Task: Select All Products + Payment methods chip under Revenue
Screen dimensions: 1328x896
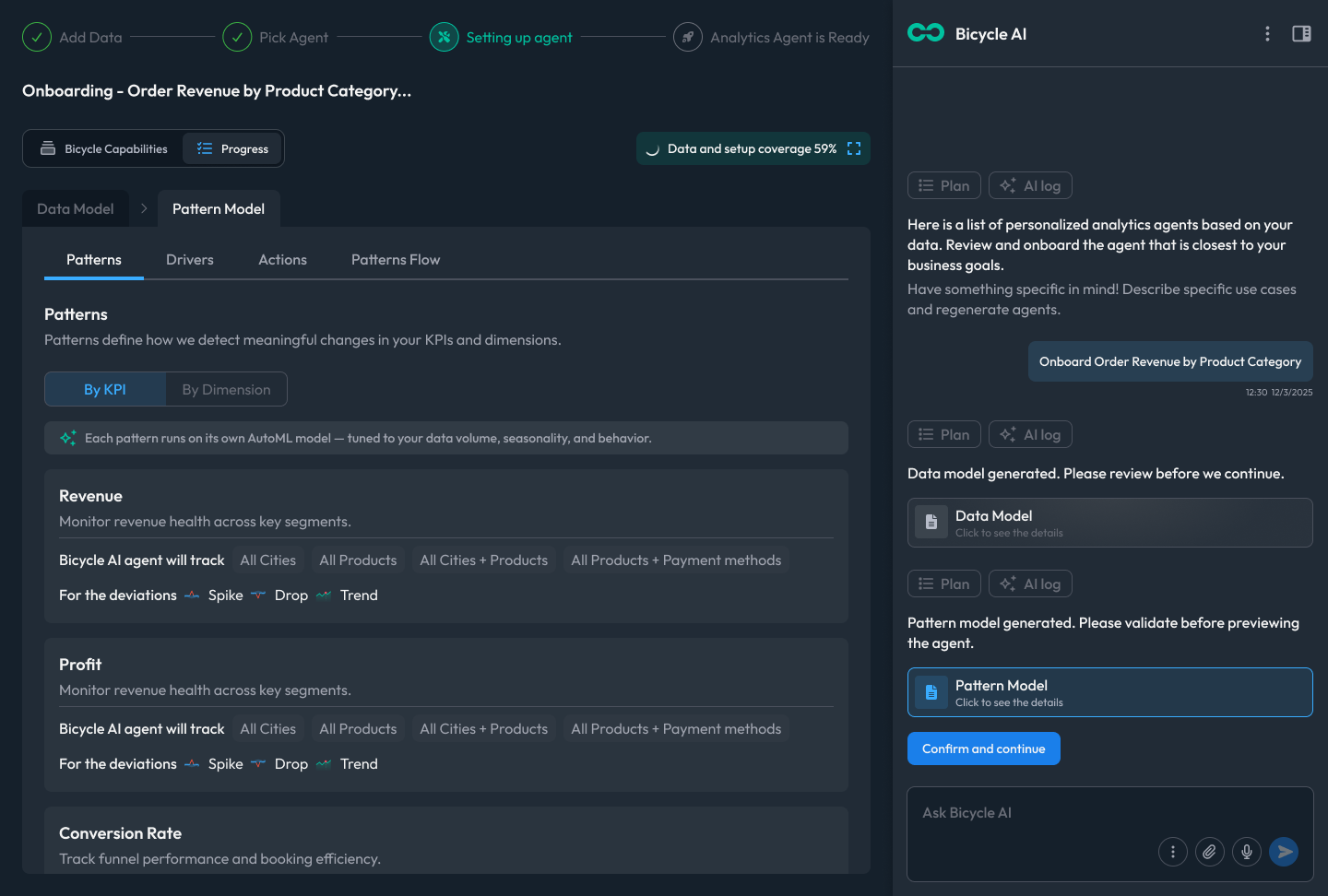Action: click(x=676, y=560)
